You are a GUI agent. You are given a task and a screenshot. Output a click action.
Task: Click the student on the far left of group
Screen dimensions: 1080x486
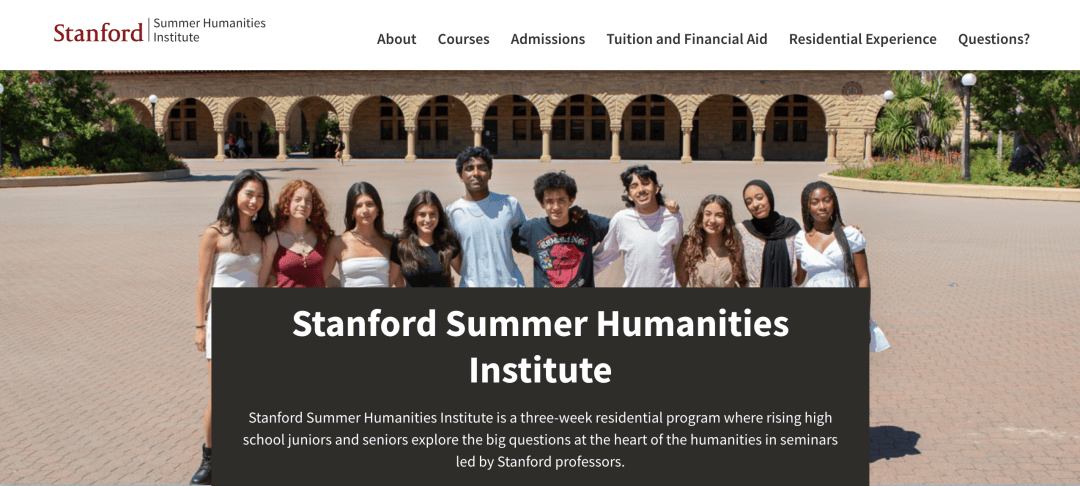pyautogui.click(x=233, y=250)
